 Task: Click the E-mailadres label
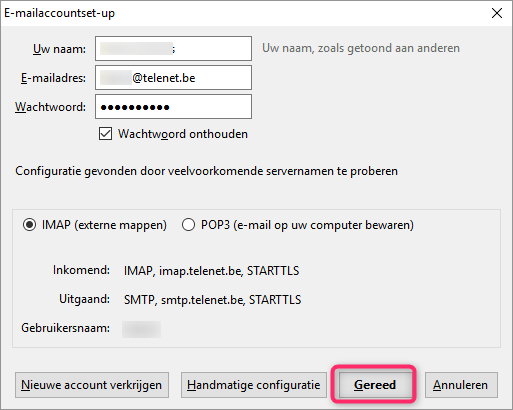tap(53, 78)
